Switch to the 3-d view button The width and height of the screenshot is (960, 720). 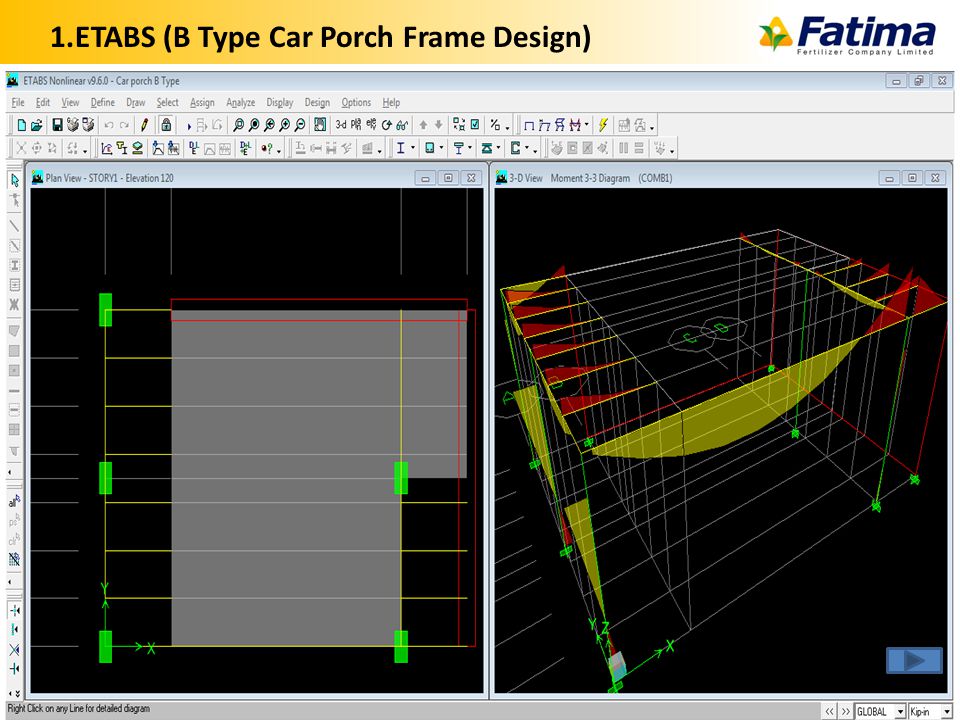coord(340,125)
